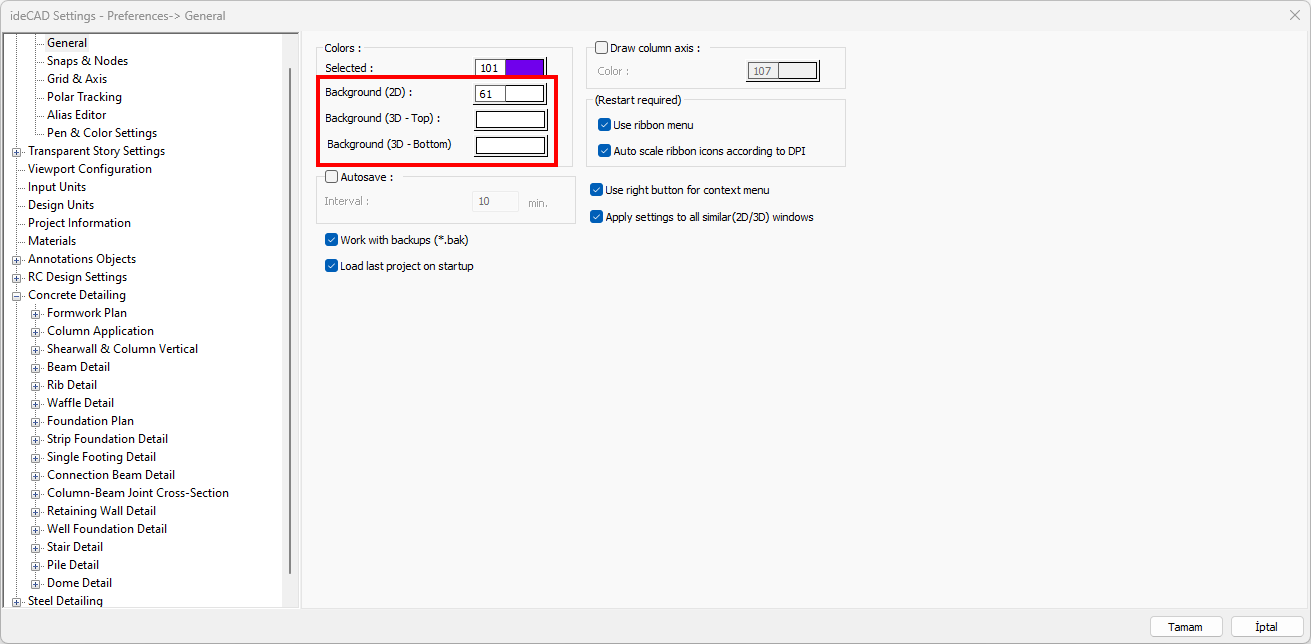
Task: Enable the Autosave checkbox
Action: [332, 177]
